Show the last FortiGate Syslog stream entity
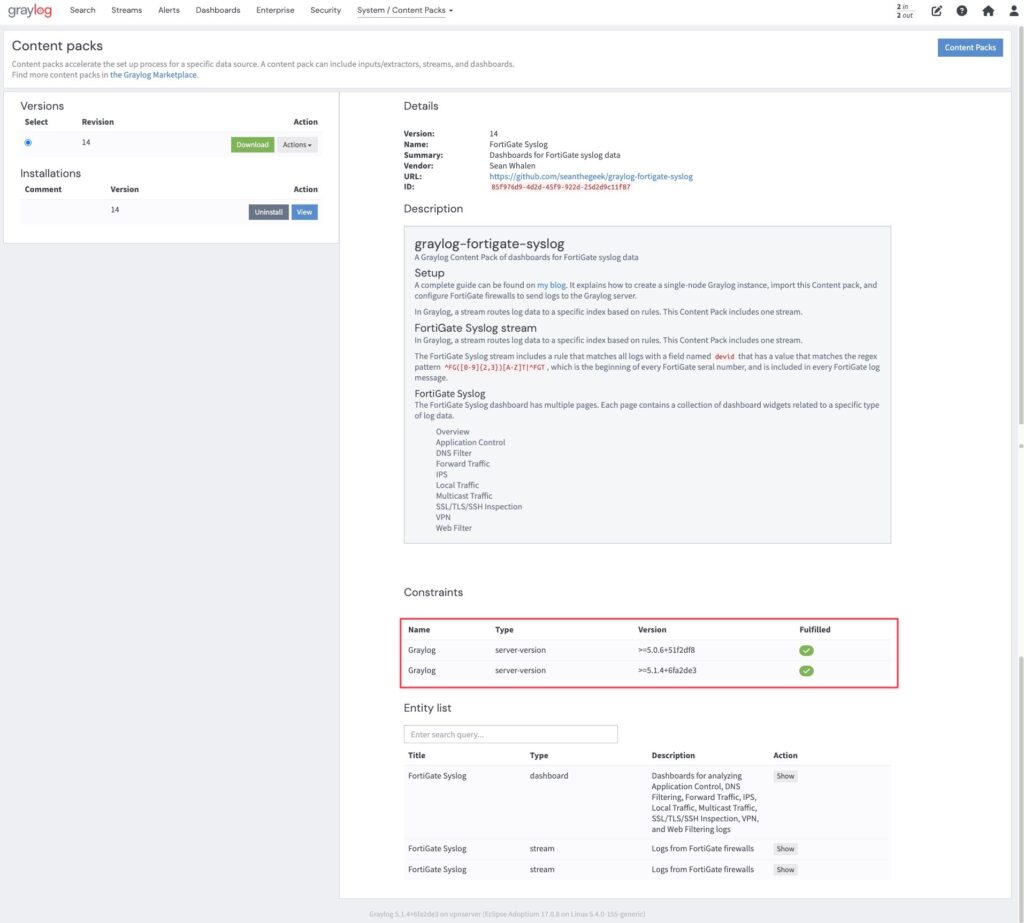The height and width of the screenshot is (923, 1024). point(785,869)
